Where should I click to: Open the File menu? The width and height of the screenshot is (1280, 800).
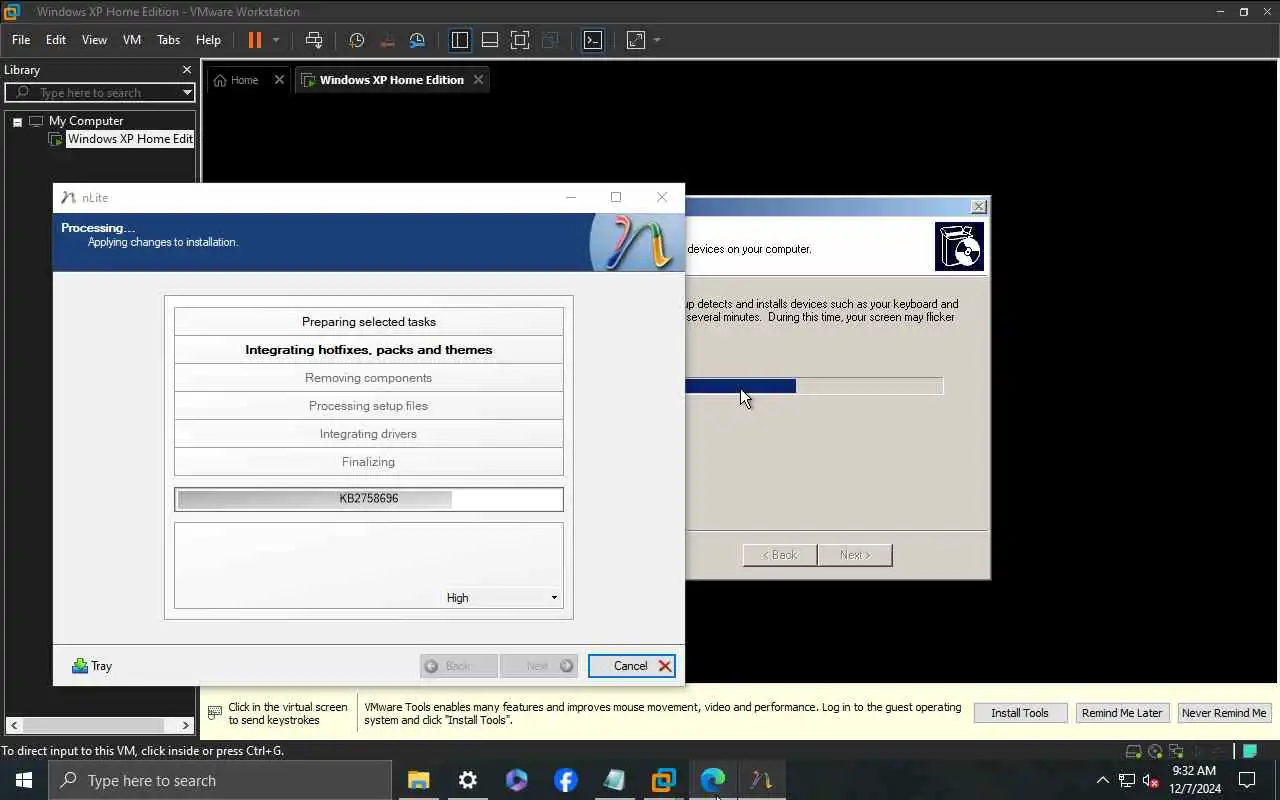tap(21, 40)
